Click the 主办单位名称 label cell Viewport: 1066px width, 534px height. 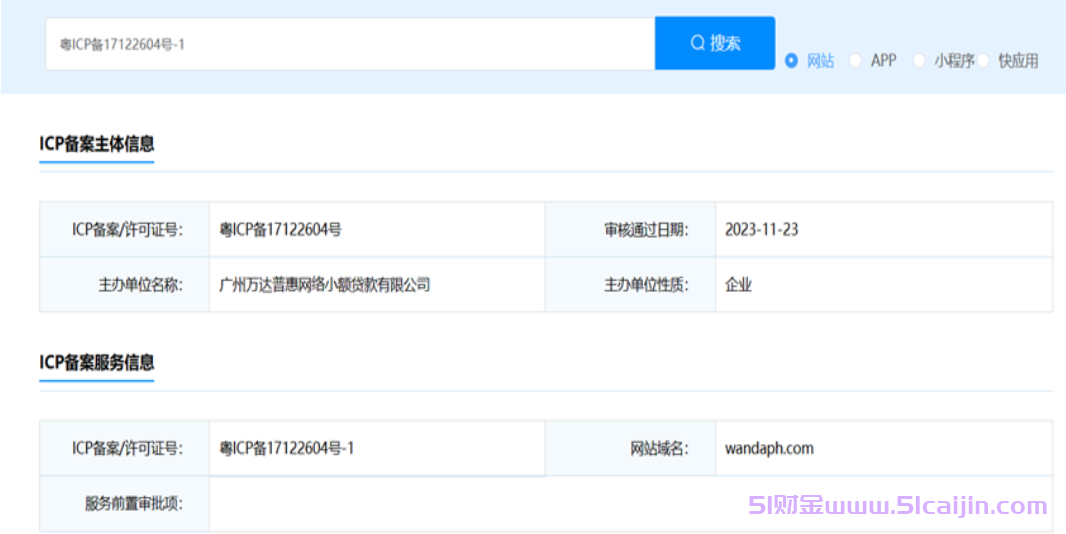point(124,284)
